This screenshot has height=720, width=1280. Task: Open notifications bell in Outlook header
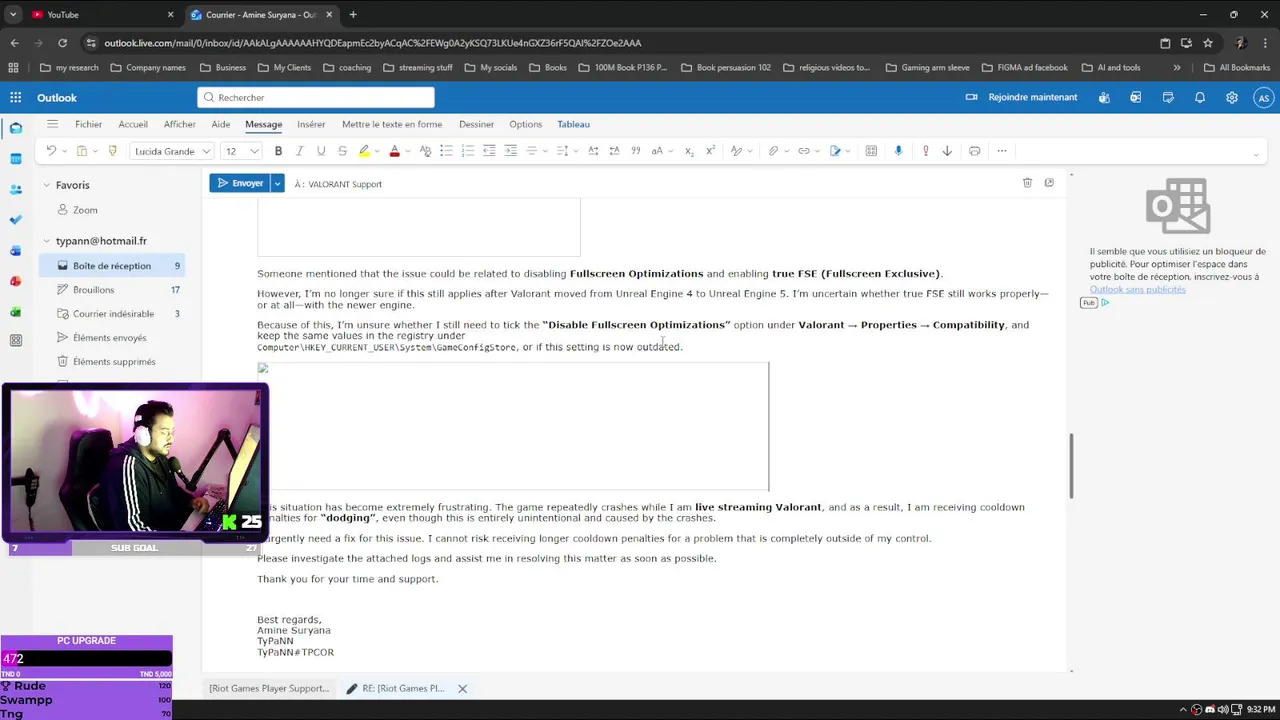tap(1200, 97)
